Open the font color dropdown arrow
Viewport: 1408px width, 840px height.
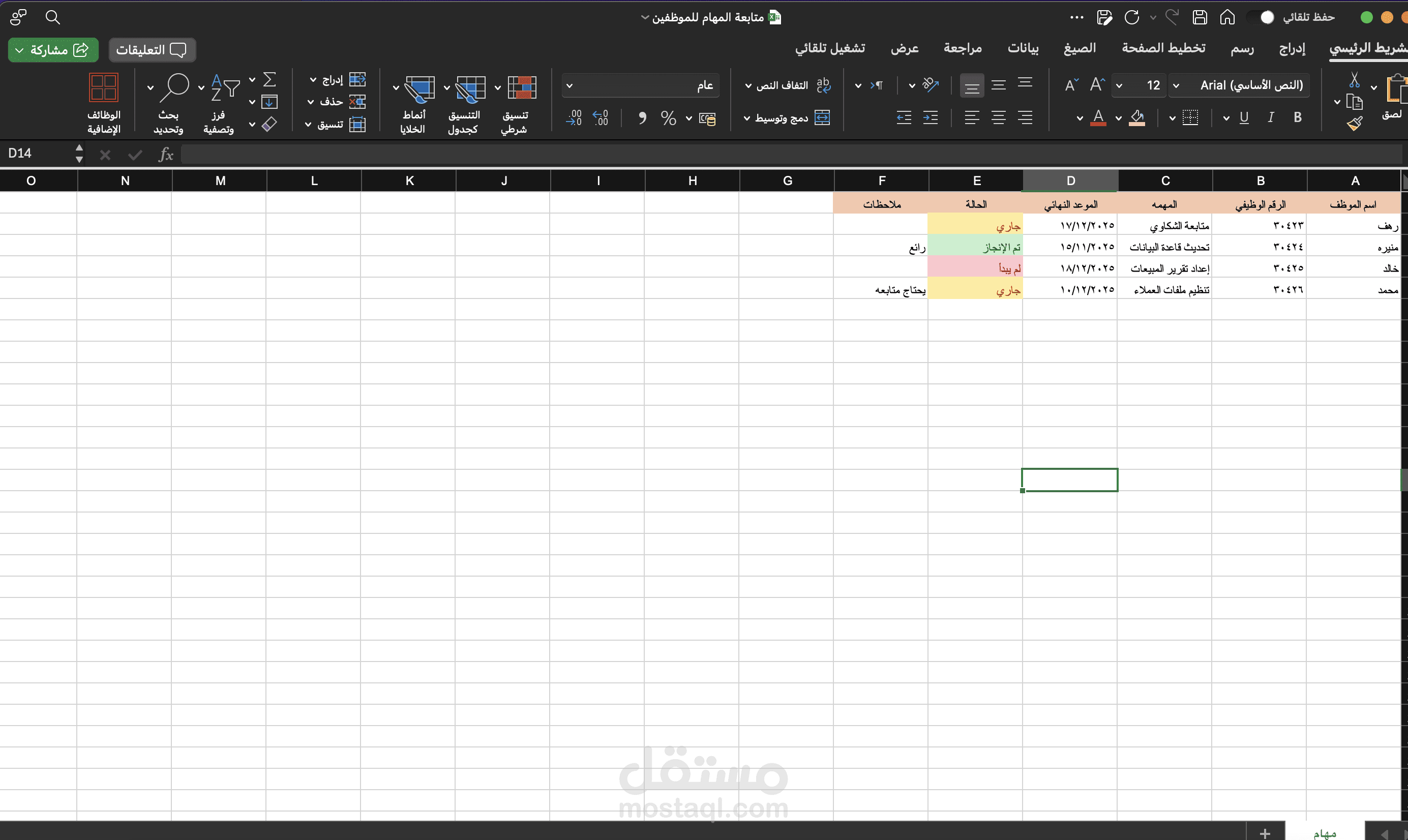(x=1080, y=118)
